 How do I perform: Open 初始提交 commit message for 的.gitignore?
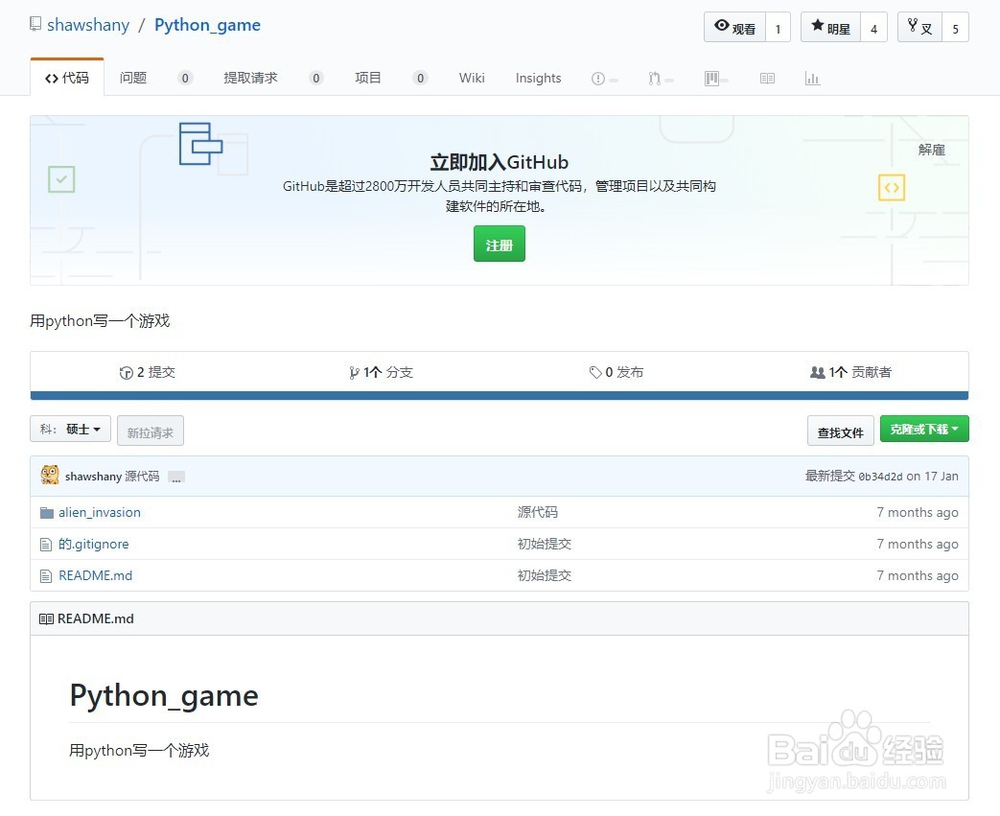tap(544, 544)
